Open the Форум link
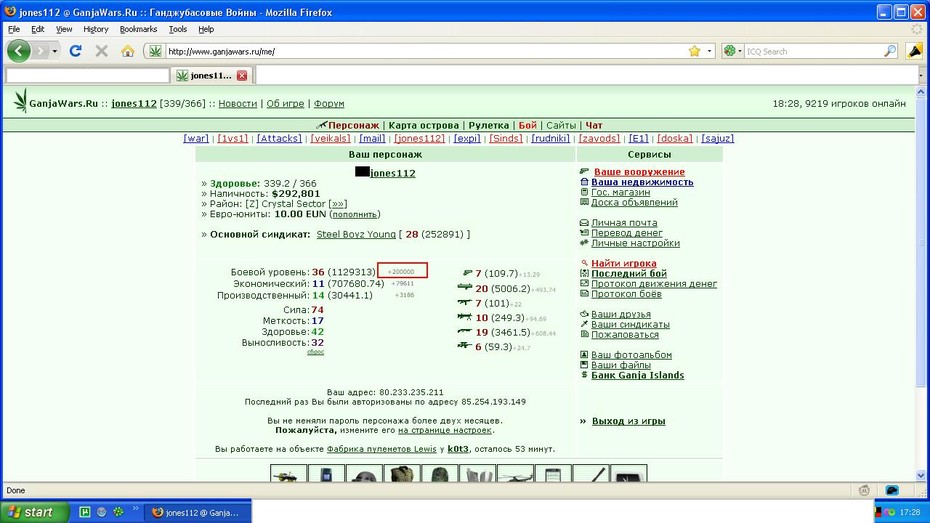 pyautogui.click(x=329, y=103)
